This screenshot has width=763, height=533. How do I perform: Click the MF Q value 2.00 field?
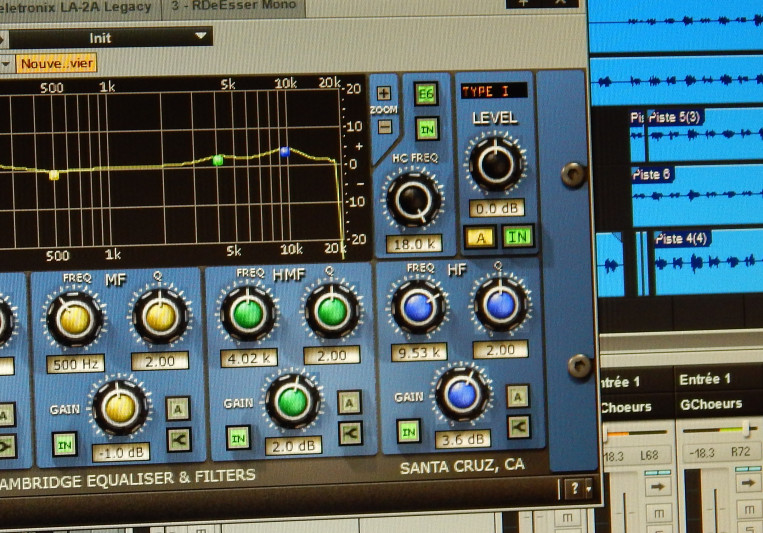[x=160, y=361]
